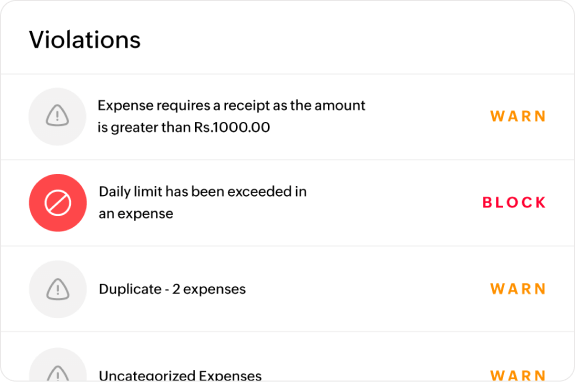Click the Violations heading
Image resolution: width=575 pixels, height=382 pixels.
[85, 40]
